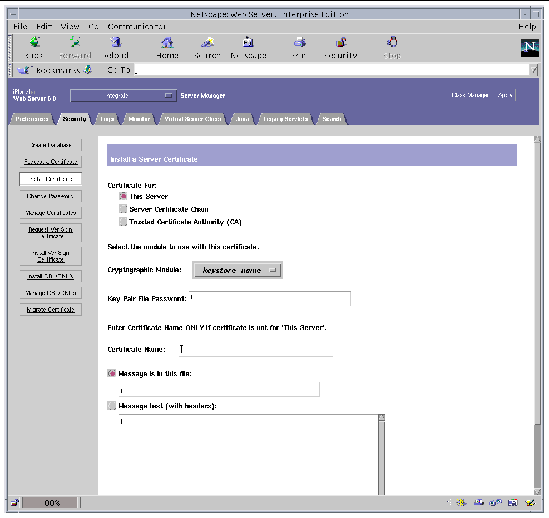Click the Certificate Name input field
The height and width of the screenshot is (518, 549).
click(256, 349)
